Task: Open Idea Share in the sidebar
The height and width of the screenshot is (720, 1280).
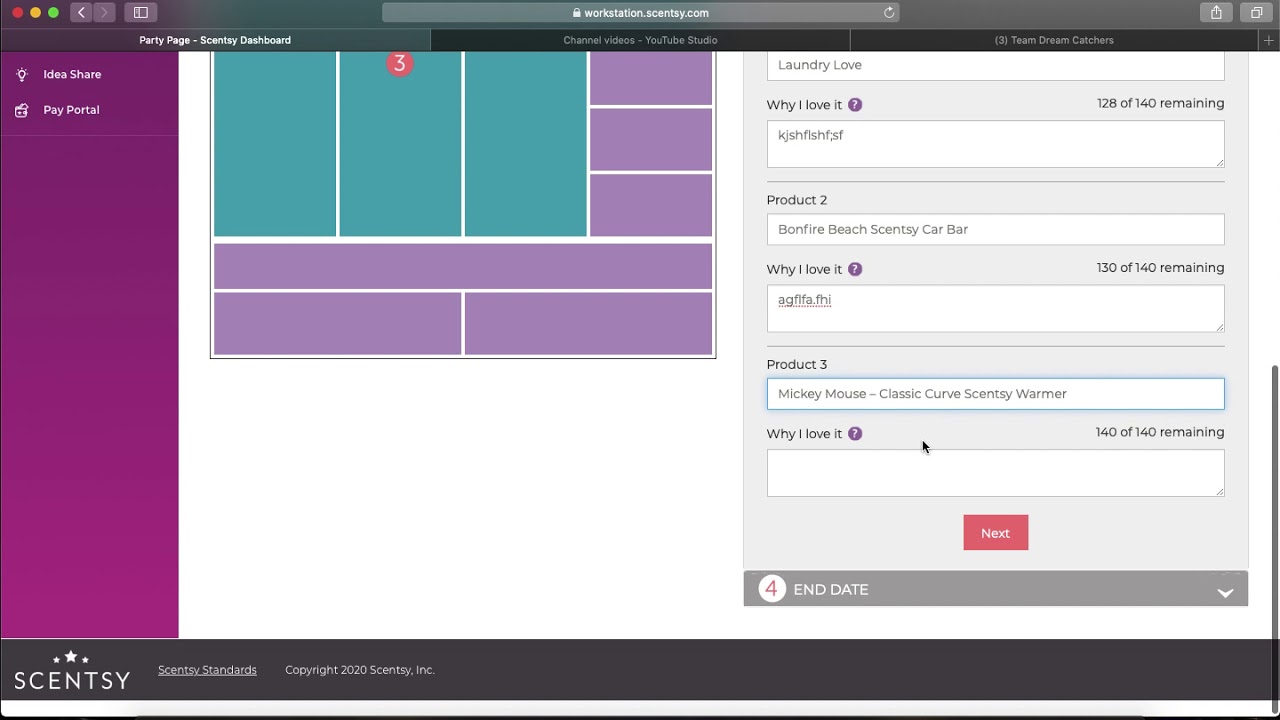Action: pos(72,75)
